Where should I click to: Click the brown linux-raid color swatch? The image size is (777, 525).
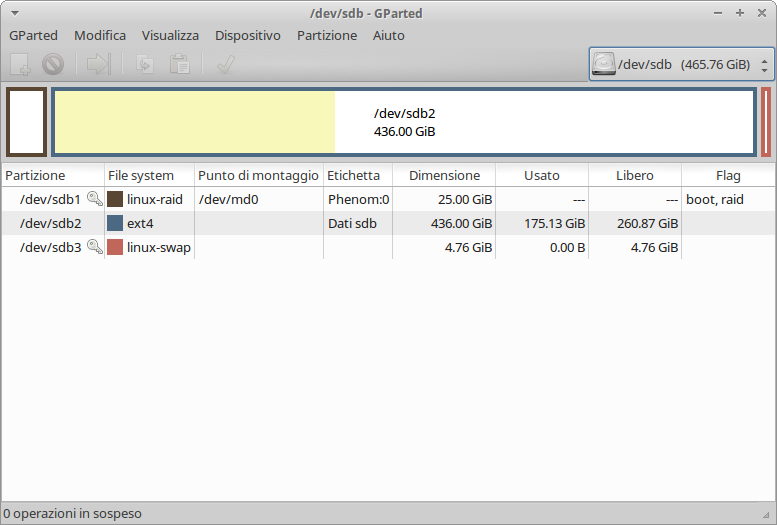(115, 199)
